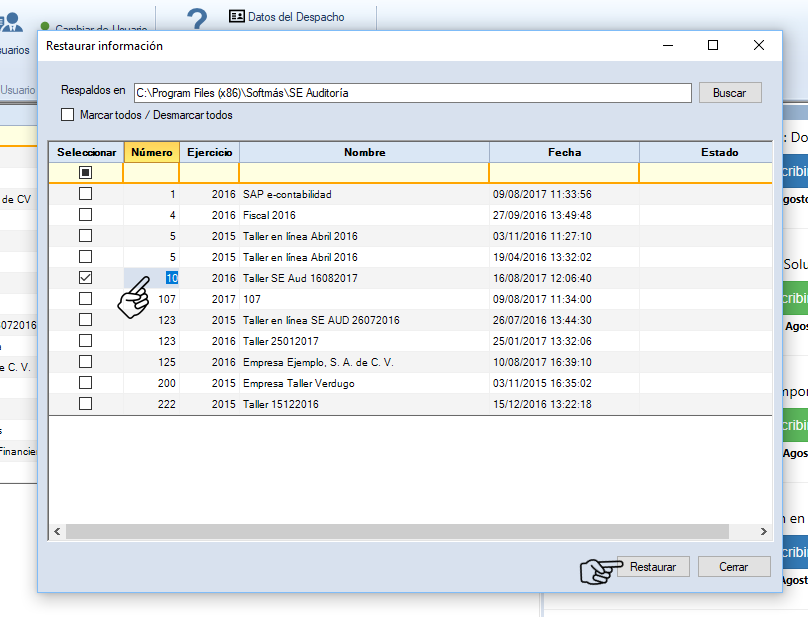Sort by the Número column header
This screenshot has width=808, height=617.
click(151, 152)
